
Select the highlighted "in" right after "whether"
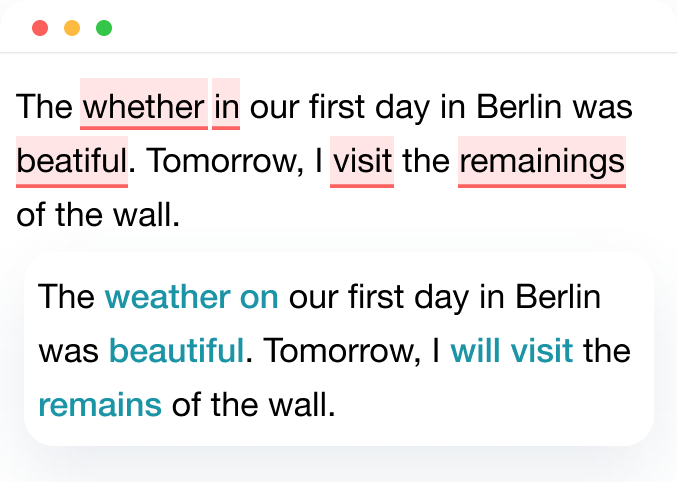[226, 107]
